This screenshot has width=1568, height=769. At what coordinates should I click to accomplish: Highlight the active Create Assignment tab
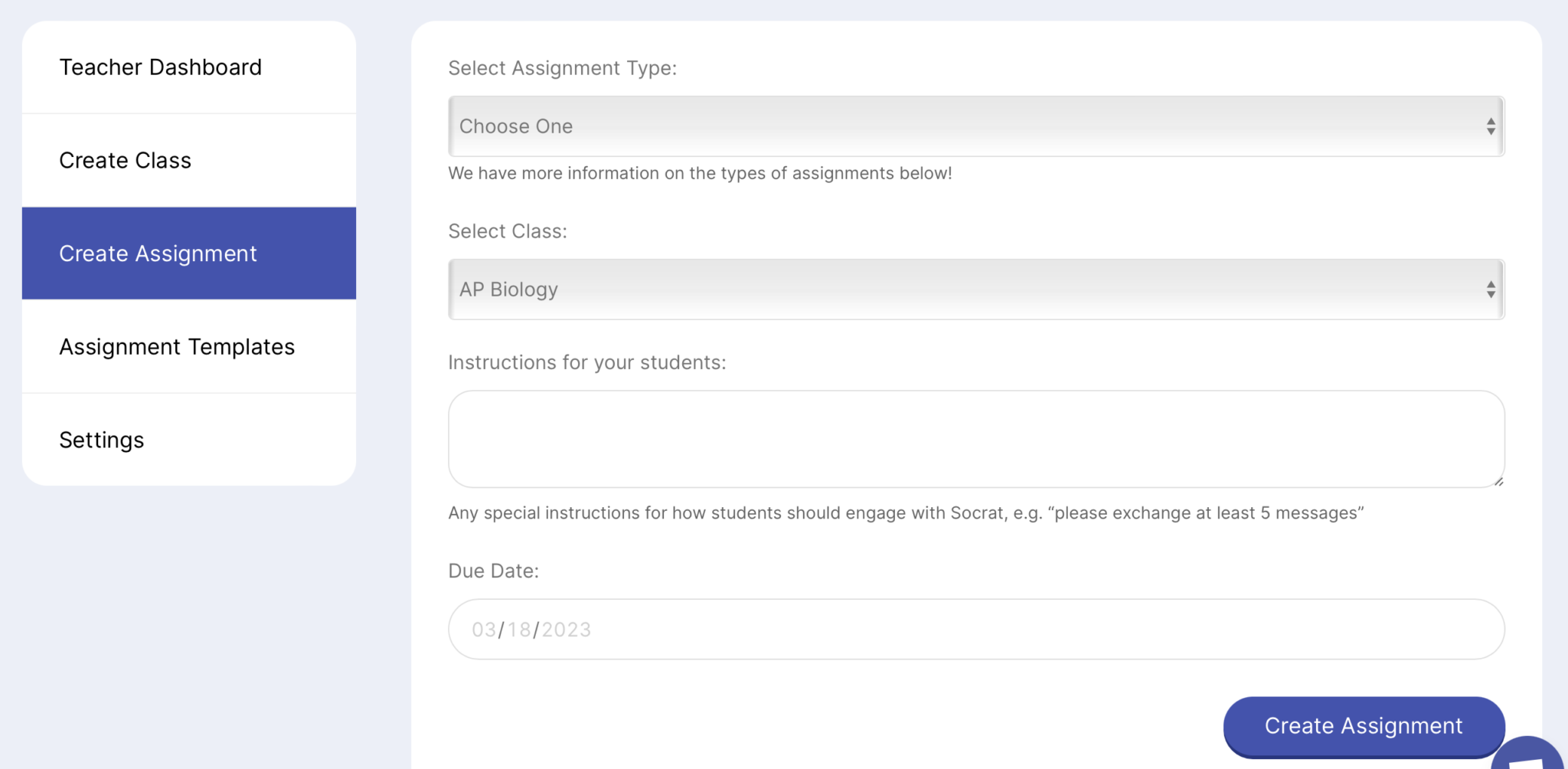158,253
